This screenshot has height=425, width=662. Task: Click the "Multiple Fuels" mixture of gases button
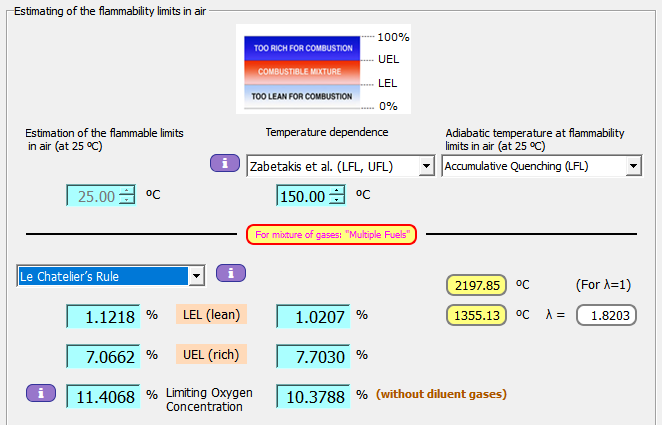(x=331, y=235)
